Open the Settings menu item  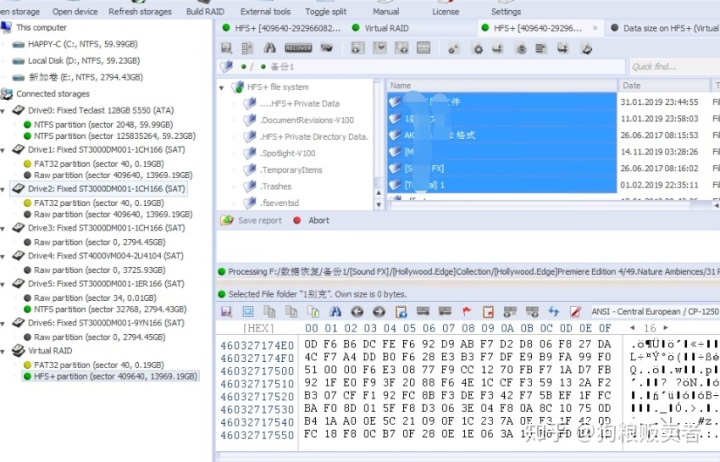tap(506, 11)
